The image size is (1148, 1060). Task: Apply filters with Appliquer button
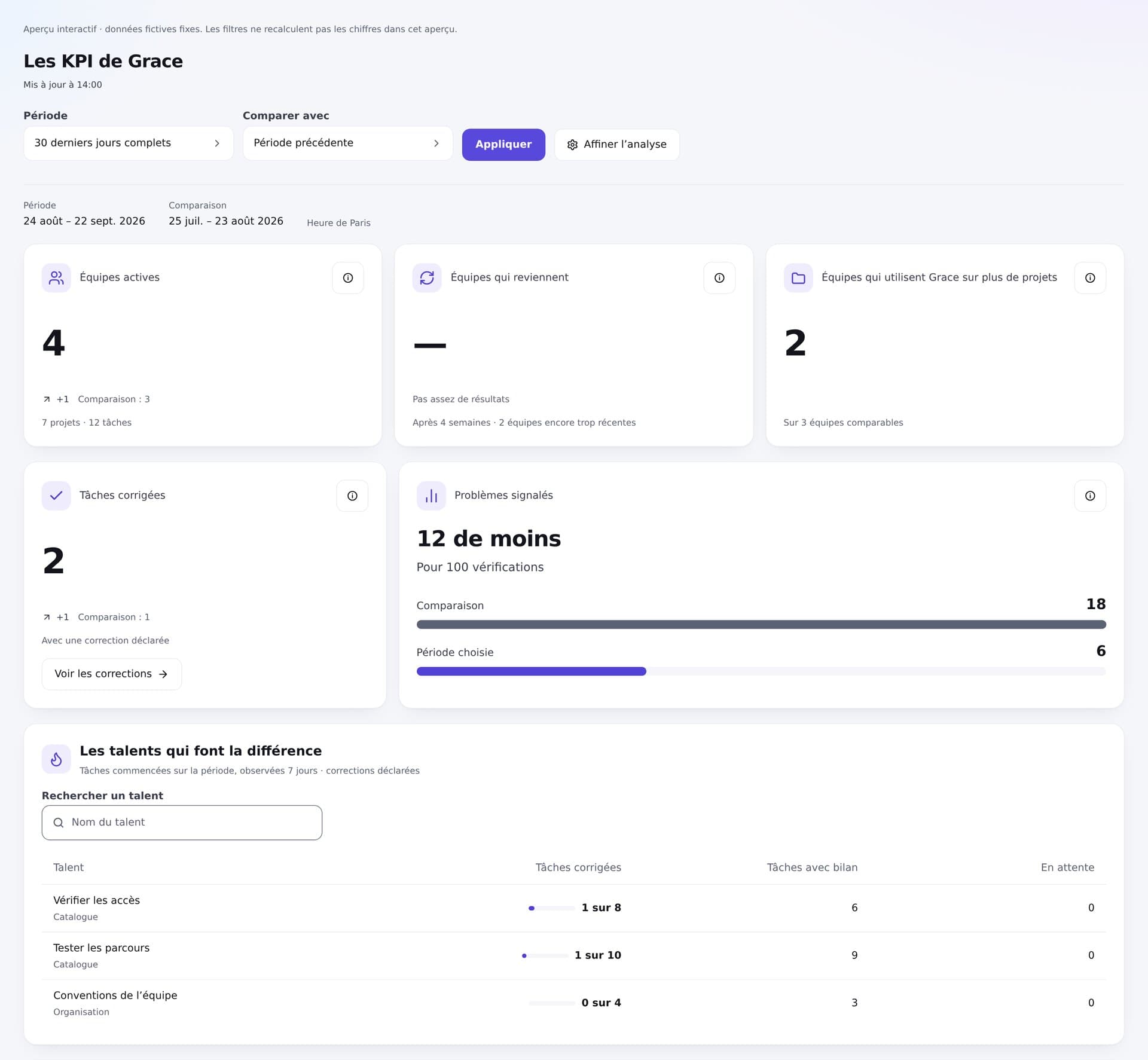coord(503,145)
